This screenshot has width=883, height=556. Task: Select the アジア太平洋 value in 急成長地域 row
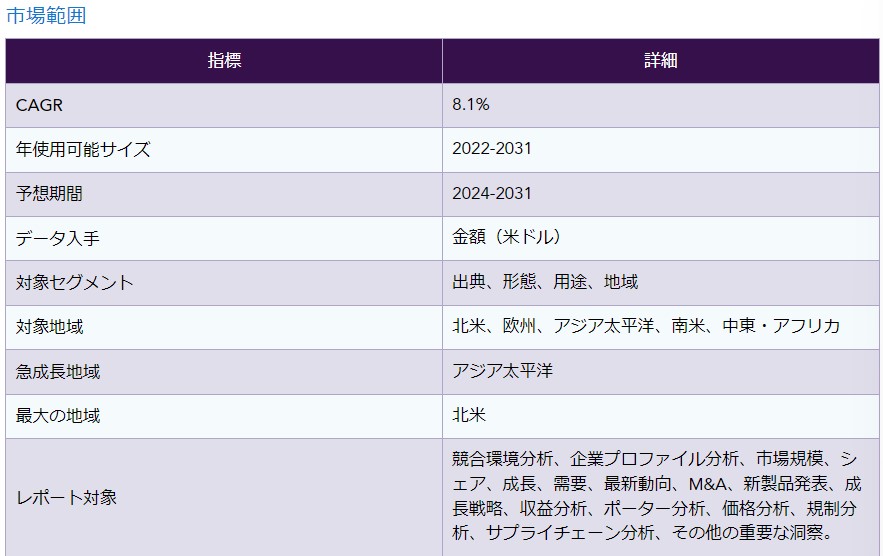(x=503, y=371)
